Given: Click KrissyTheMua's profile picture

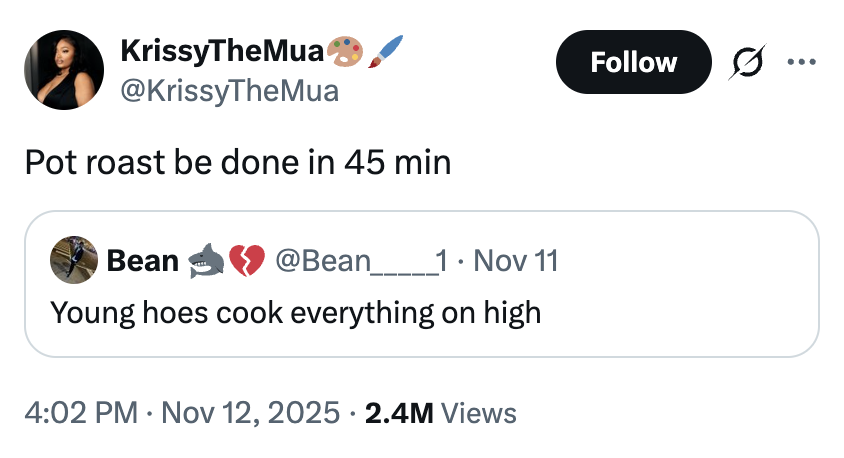Looking at the screenshot, I should click(x=64, y=69).
